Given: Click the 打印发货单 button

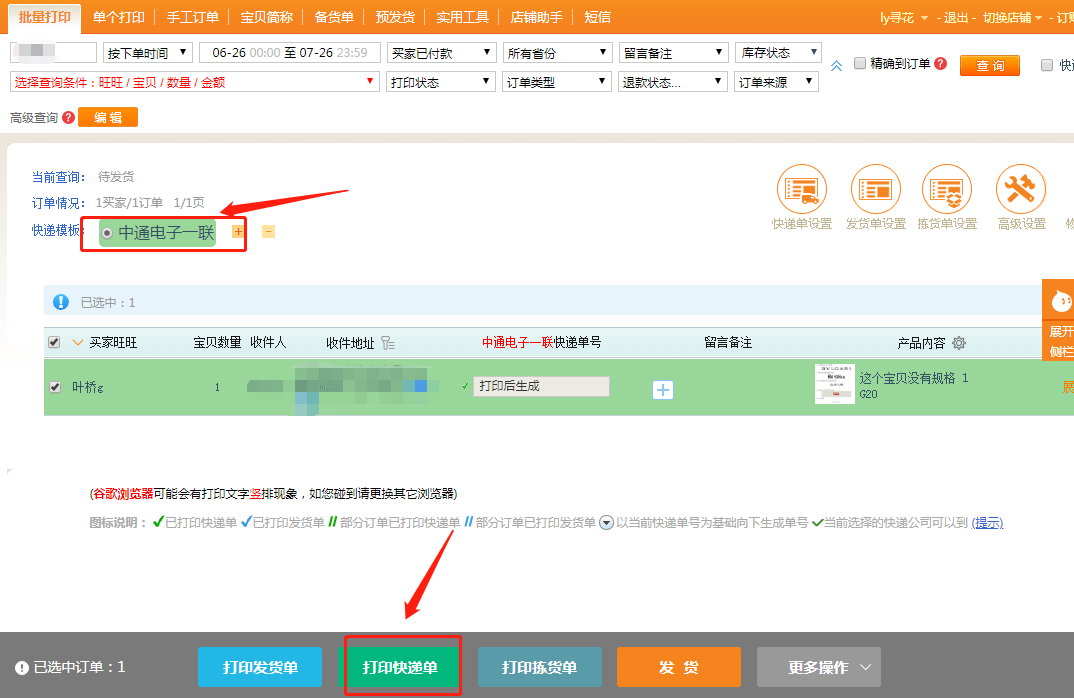Looking at the screenshot, I should [x=260, y=667].
